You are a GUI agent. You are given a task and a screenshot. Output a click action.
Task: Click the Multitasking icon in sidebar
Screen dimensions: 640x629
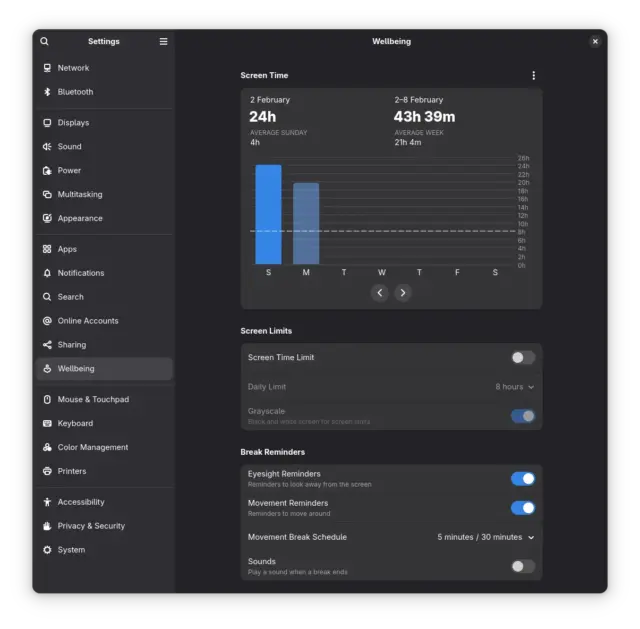(47, 194)
